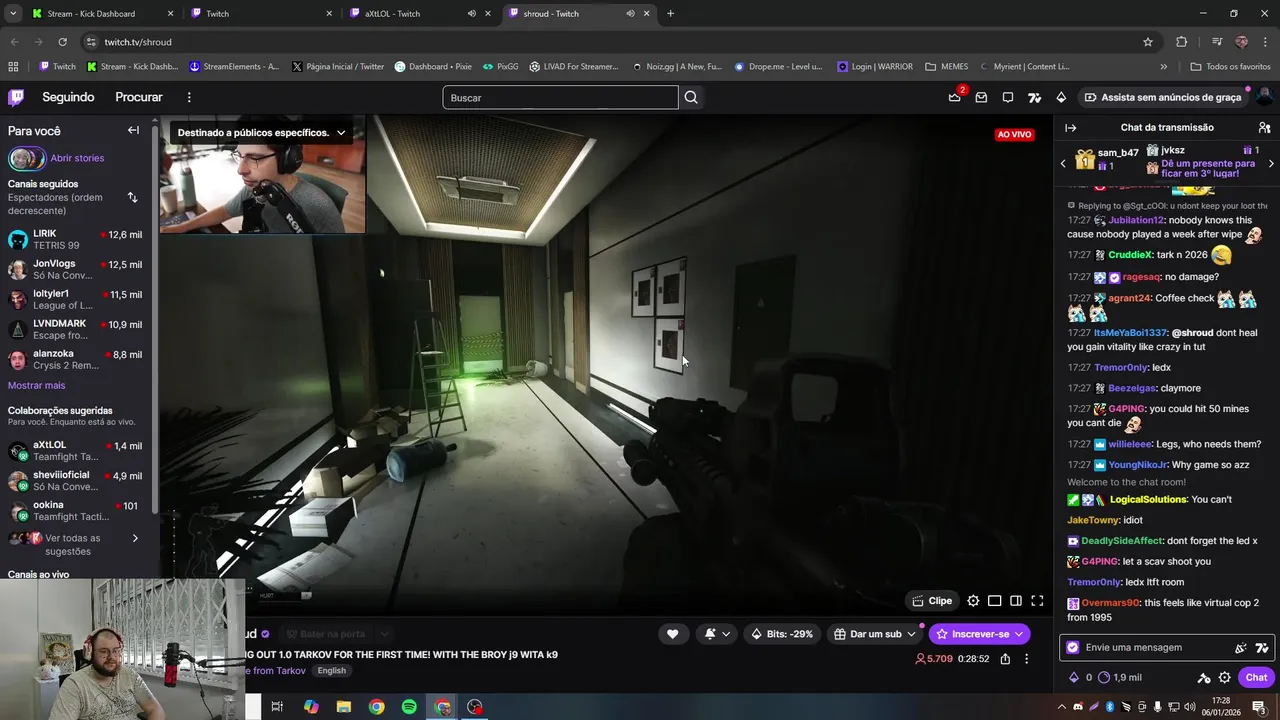Open the 'Dar um sub' dropdown
The height and width of the screenshot is (720, 1280).
(x=875, y=634)
